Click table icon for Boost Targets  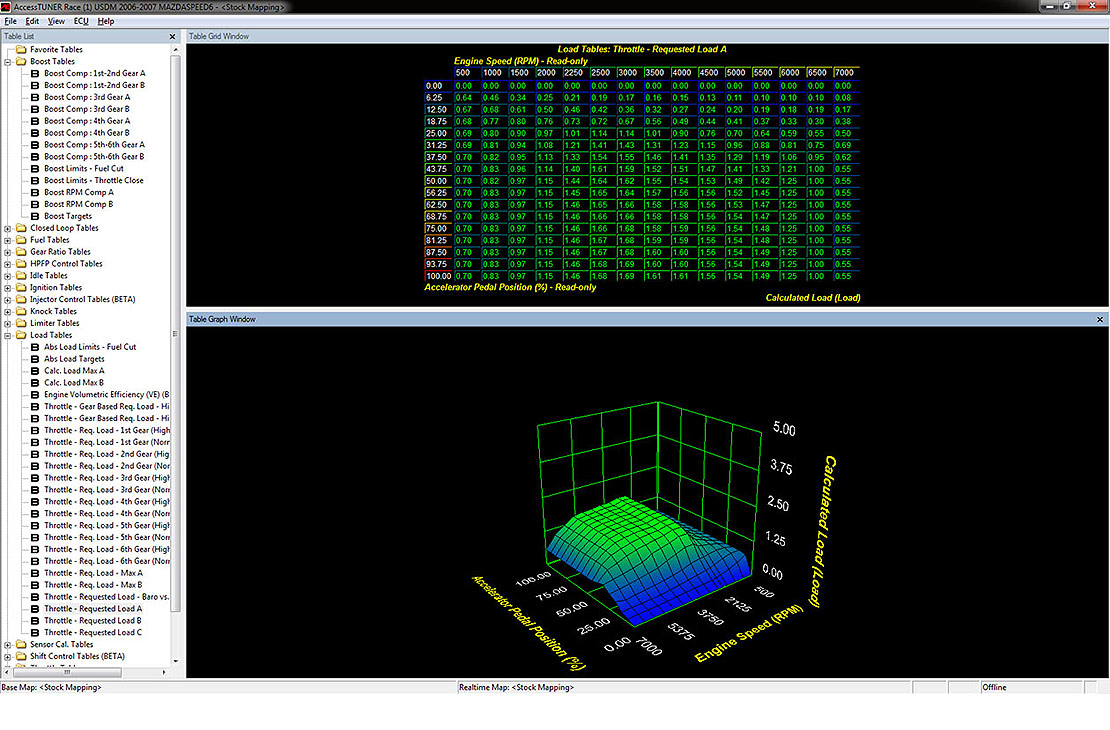pos(35,216)
